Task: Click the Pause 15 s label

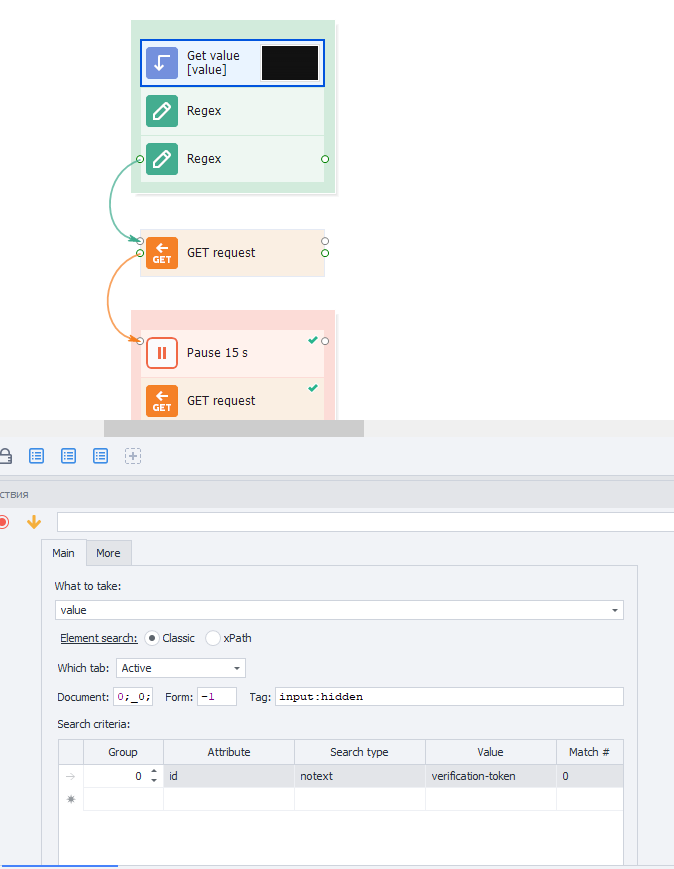Action: 217,353
